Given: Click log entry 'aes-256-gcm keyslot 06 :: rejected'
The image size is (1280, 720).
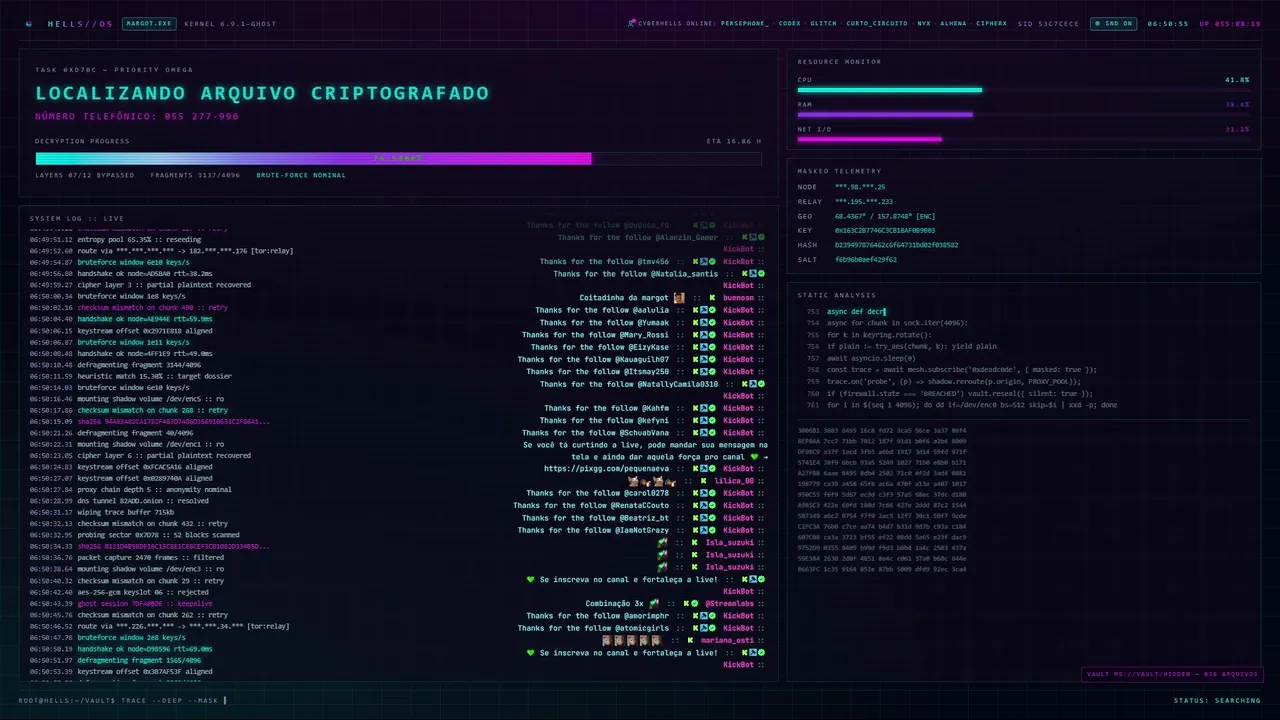Looking at the screenshot, I should [143, 592].
